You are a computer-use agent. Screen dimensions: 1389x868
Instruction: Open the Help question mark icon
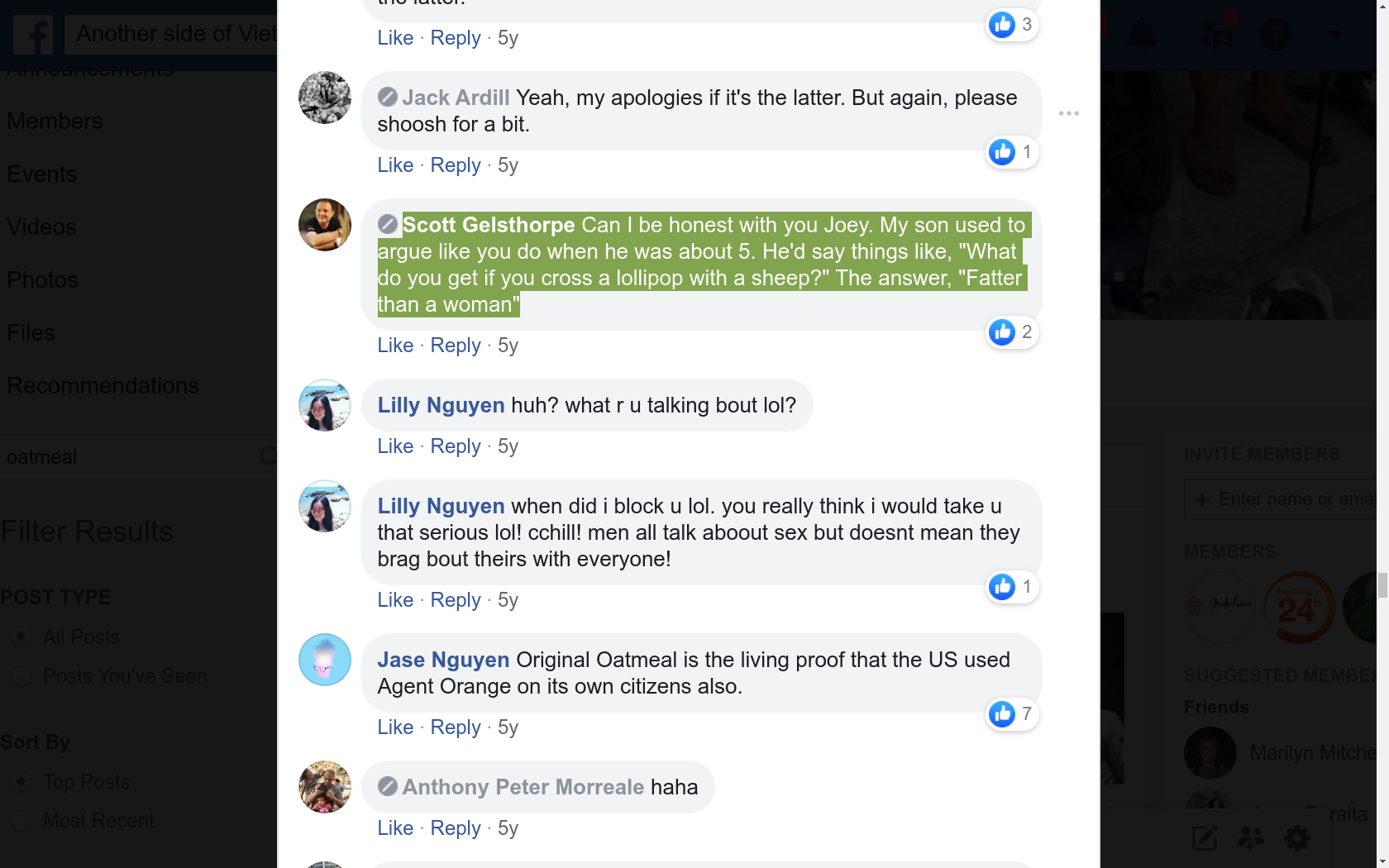tap(1275, 35)
